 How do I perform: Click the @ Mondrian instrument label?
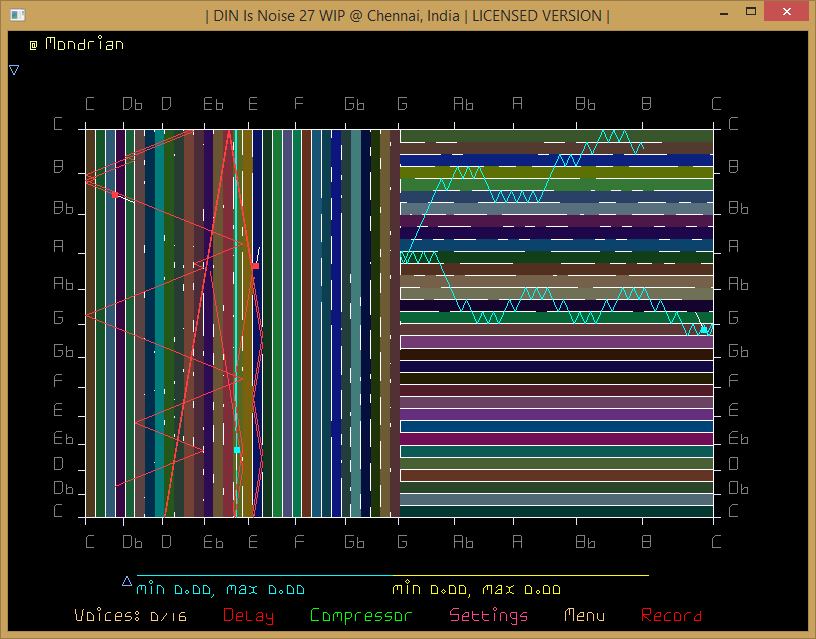point(76,44)
